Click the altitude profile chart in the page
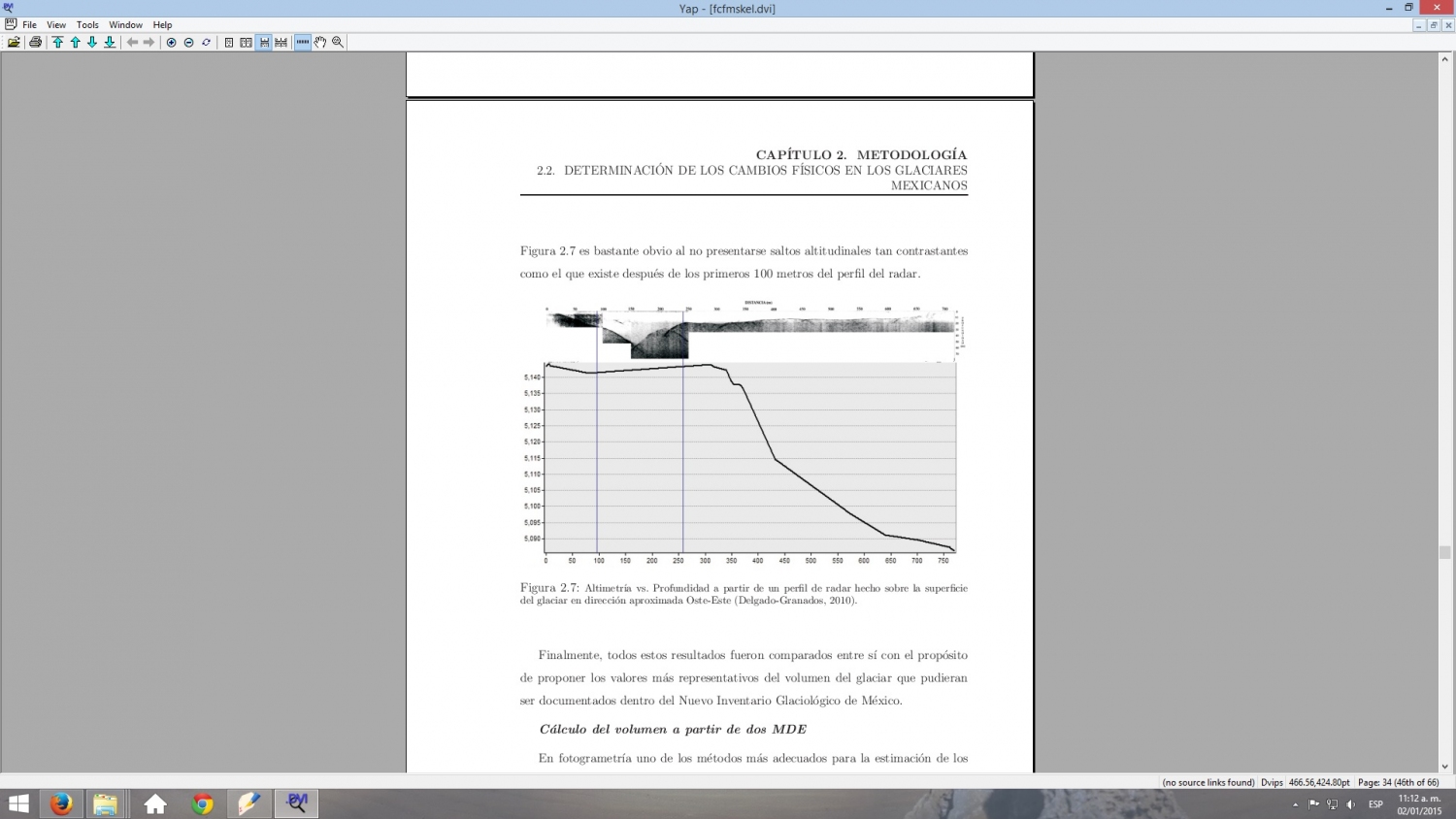1456x819 pixels. 740,463
